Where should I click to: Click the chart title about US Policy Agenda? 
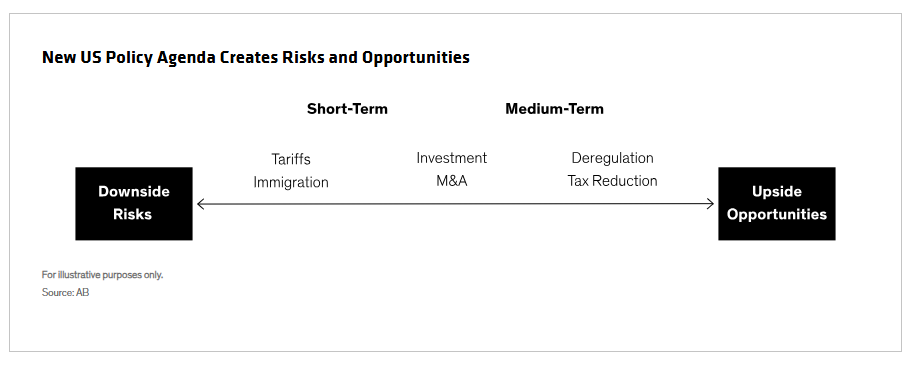tap(256, 57)
